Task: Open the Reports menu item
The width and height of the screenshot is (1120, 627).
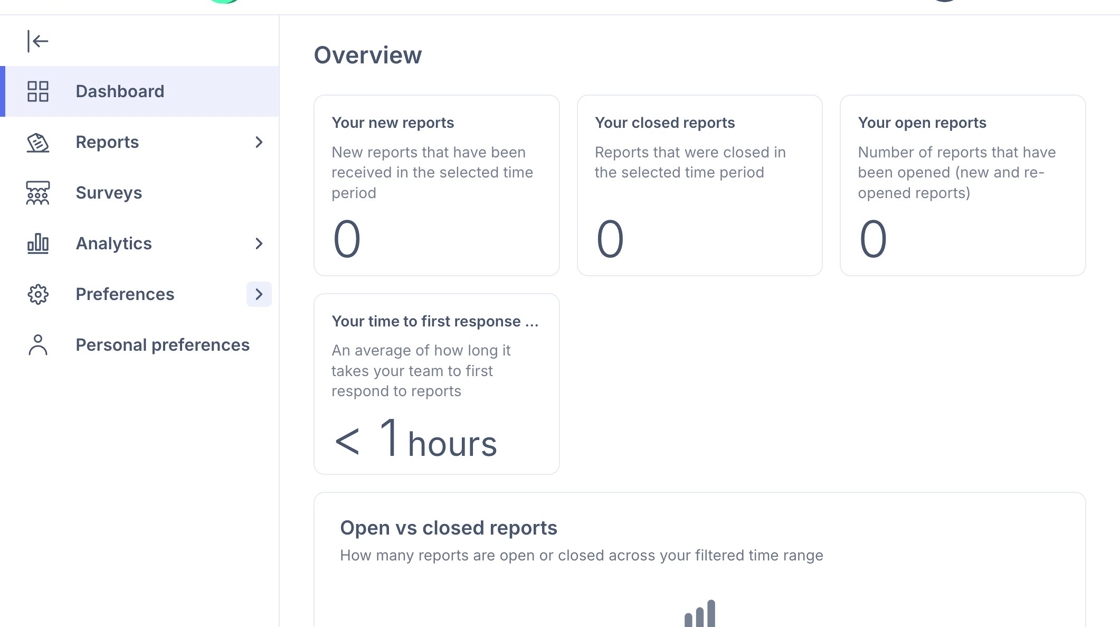Action: pyautogui.click(x=139, y=142)
